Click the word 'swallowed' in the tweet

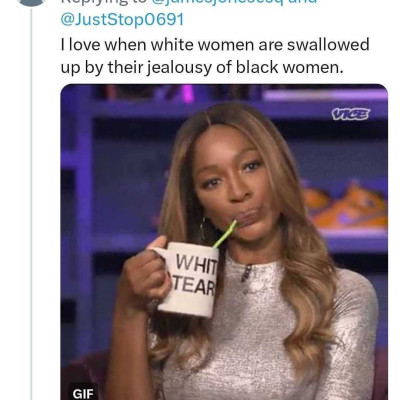pos(328,45)
